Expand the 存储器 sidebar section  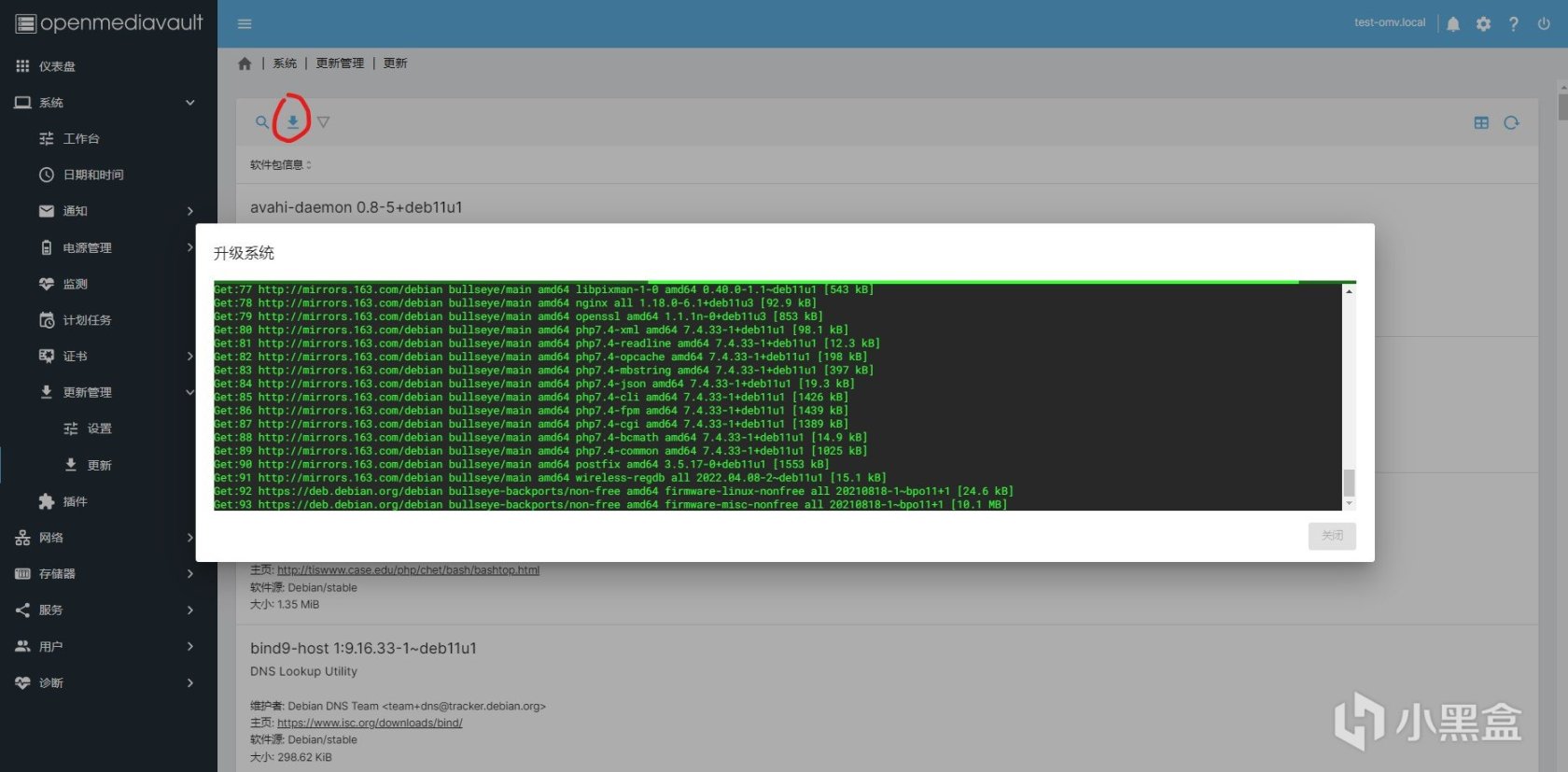[x=108, y=574]
